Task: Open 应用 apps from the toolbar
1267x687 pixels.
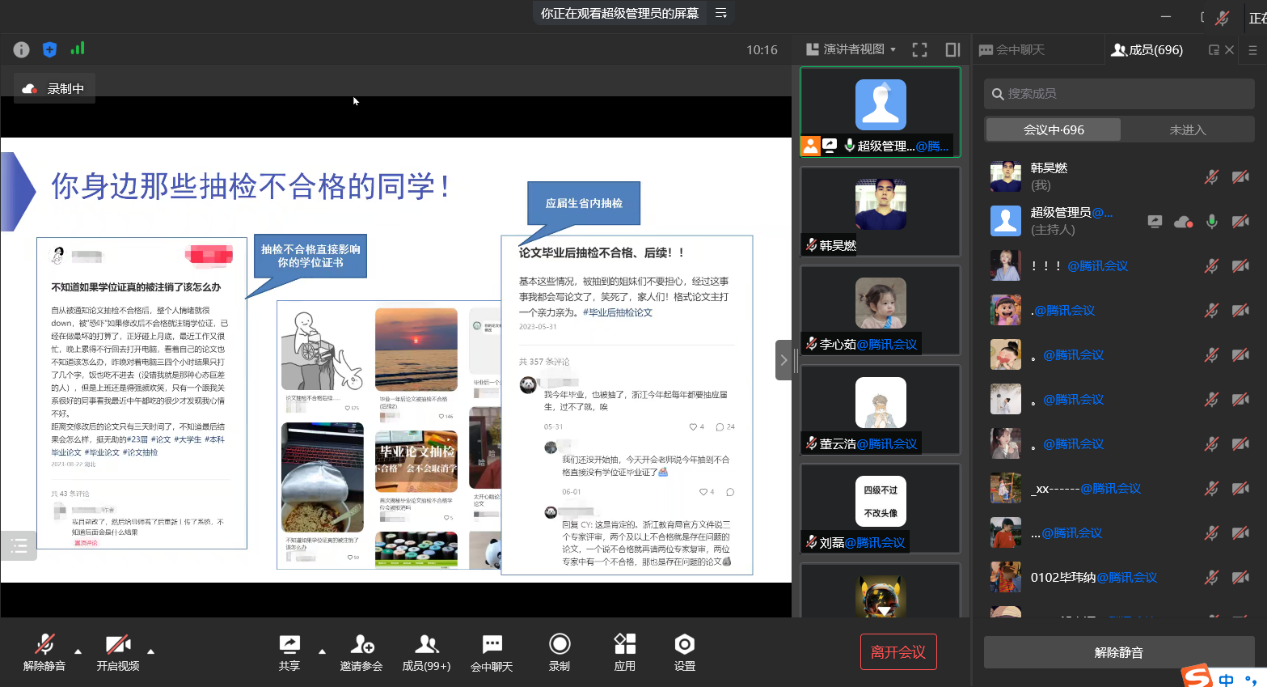Action: [x=625, y=651]
